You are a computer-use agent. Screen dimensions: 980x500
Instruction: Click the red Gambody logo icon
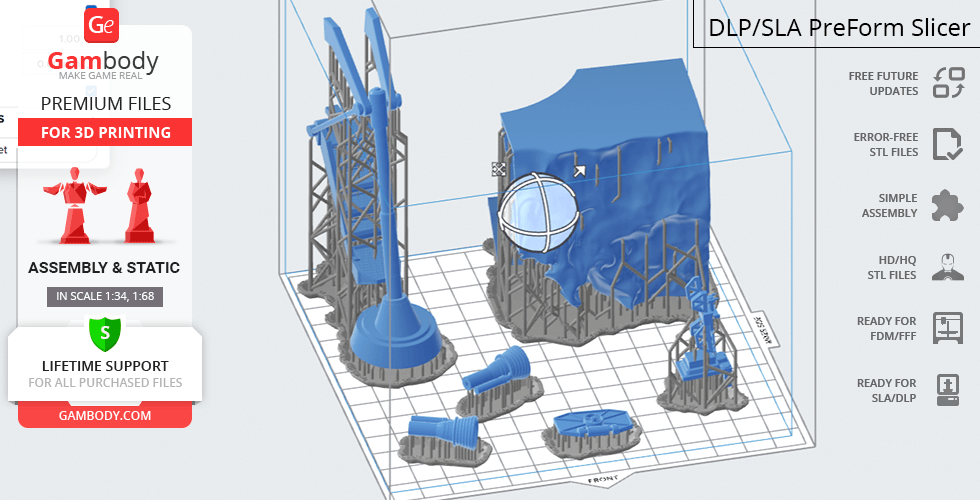(x=101, y=25)
